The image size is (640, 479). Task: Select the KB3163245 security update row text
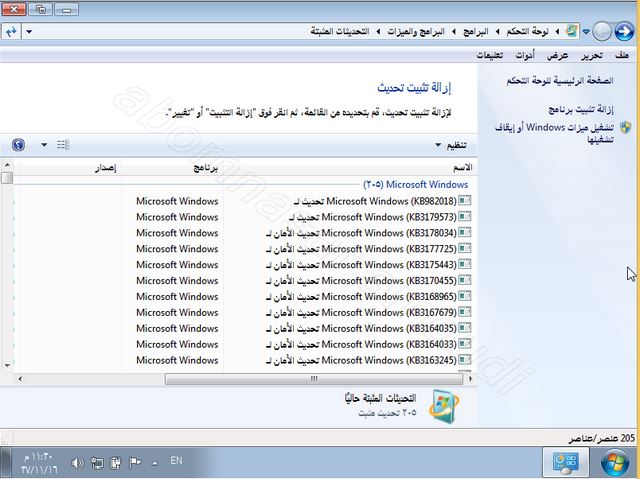point(361,360)
